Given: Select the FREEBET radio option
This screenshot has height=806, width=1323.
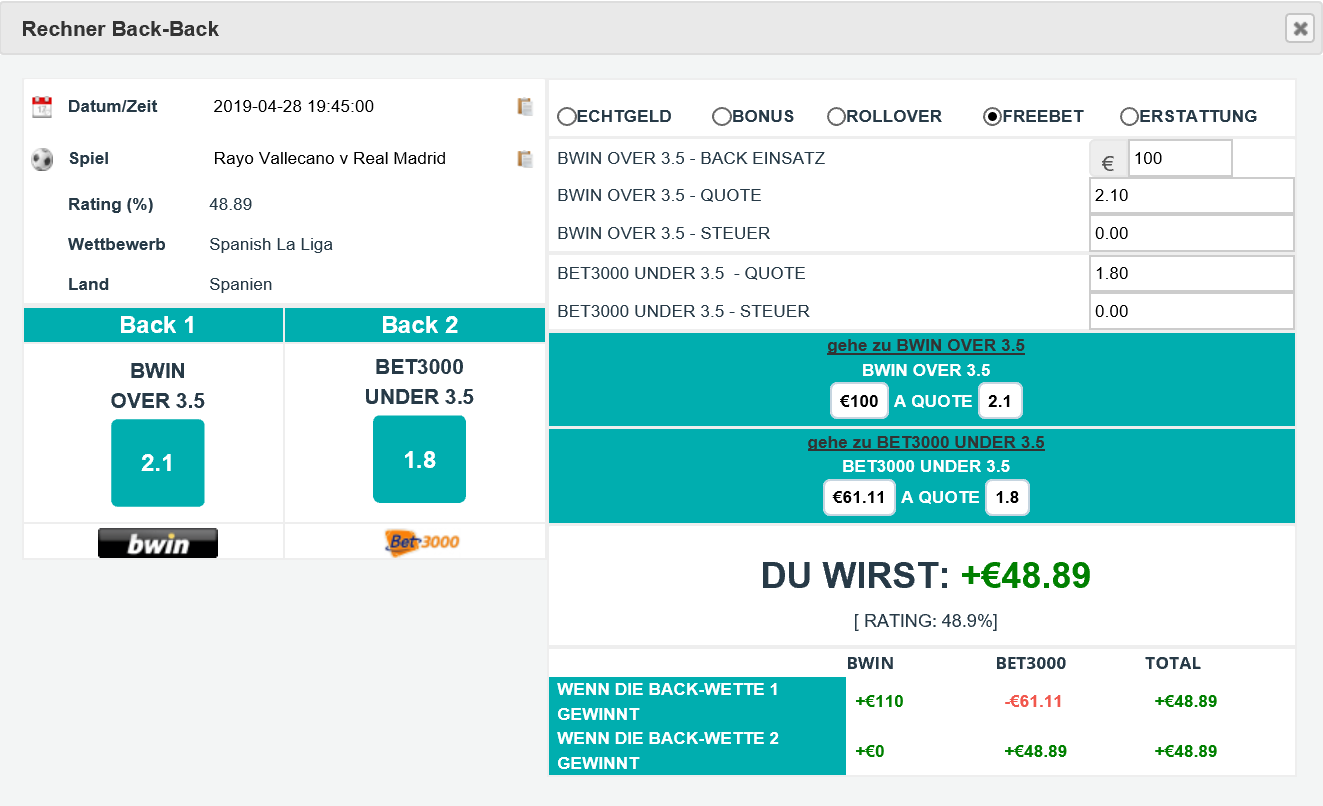Looking at the screenshot, I should [993, 116].
